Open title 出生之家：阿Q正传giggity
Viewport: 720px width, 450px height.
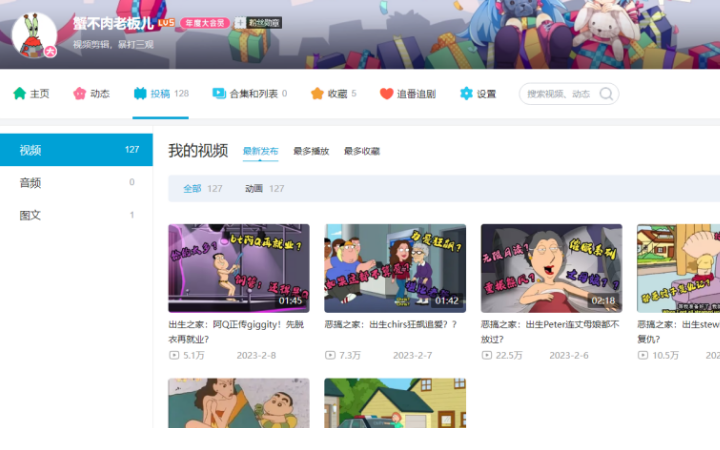(236, 332)
